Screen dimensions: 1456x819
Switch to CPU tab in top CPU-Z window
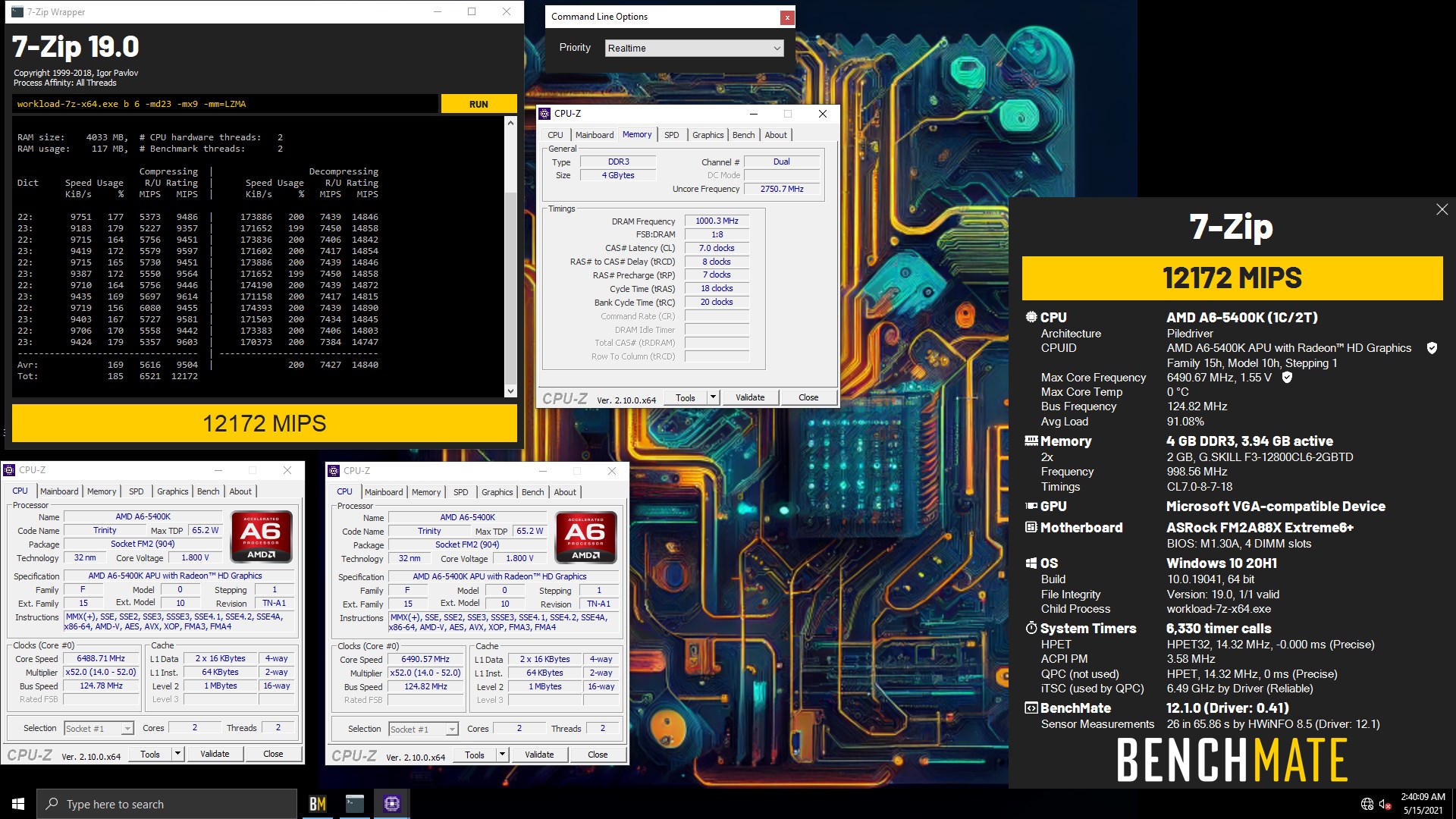tap(556, 135)
